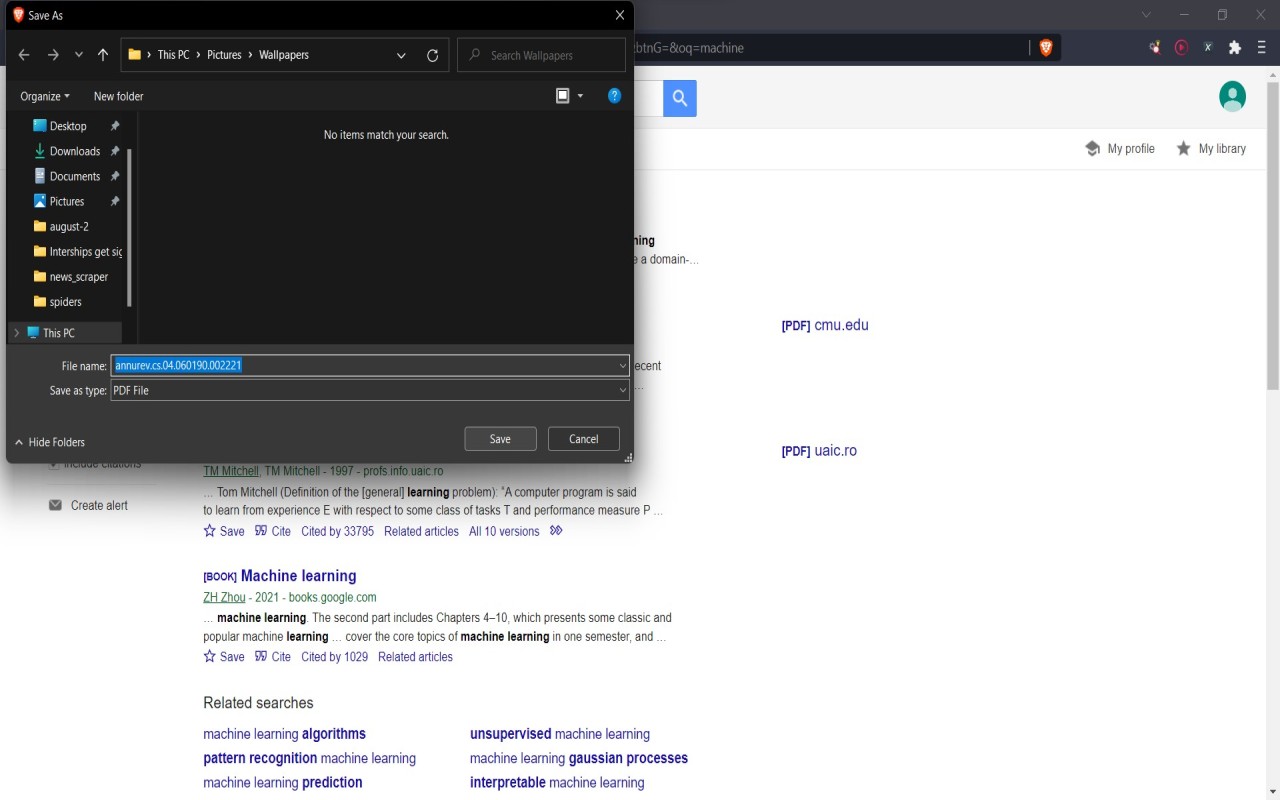Open the Save as type dropdown
The width and height of the screenshot is (1280, 800).
[x=622, y=390]
